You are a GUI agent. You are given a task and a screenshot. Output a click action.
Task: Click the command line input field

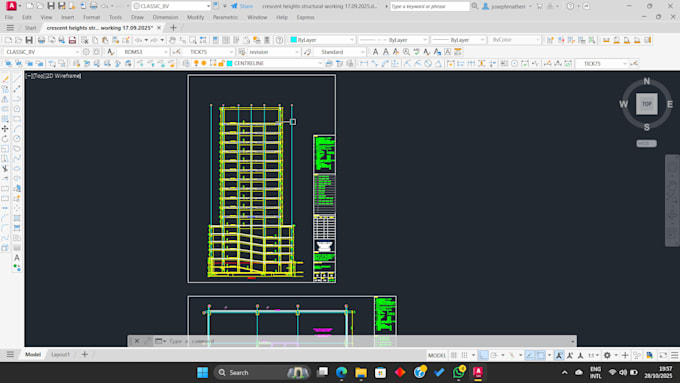click(x=369, y=341)
